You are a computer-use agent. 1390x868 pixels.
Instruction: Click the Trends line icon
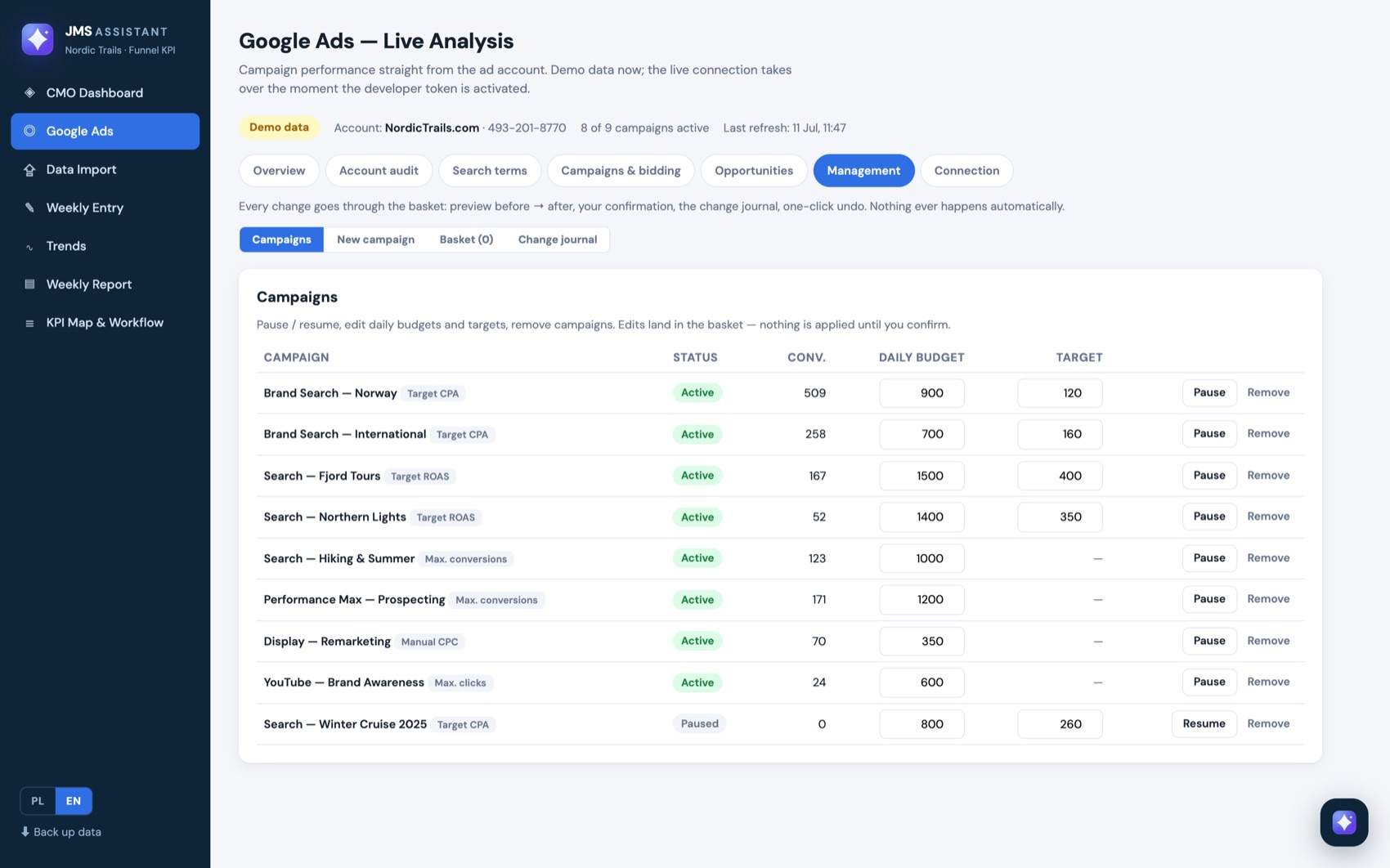(29, 247)
